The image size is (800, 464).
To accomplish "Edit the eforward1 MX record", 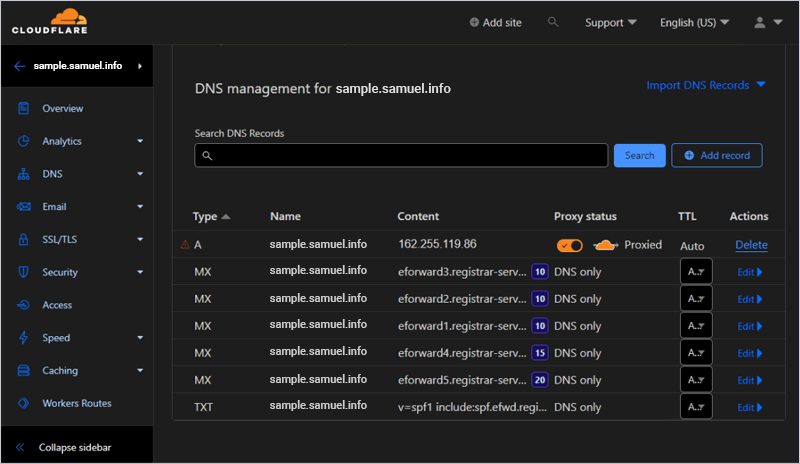I will coord(749,326).
